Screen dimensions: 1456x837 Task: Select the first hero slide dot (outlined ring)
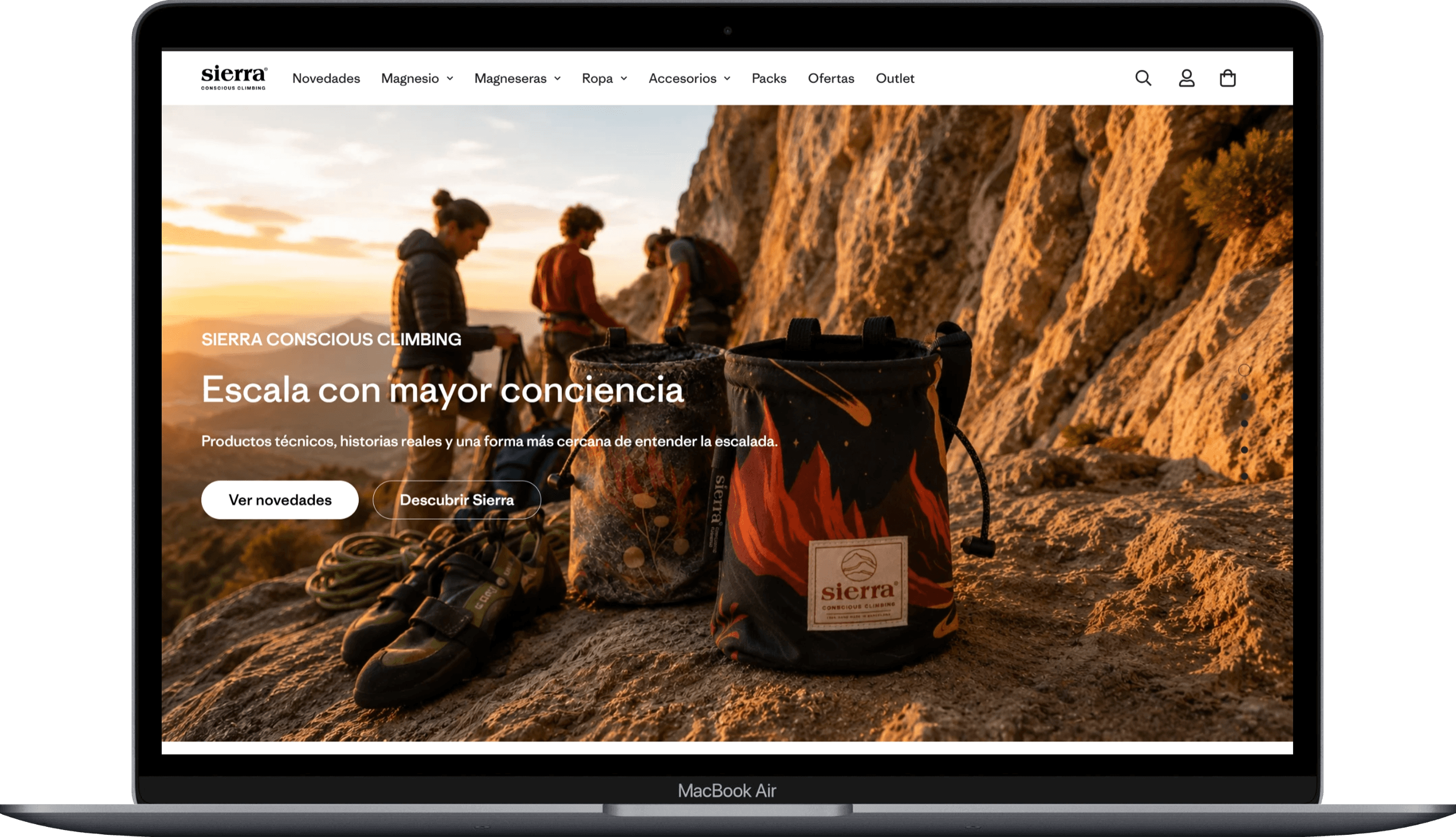point(1244,370)
